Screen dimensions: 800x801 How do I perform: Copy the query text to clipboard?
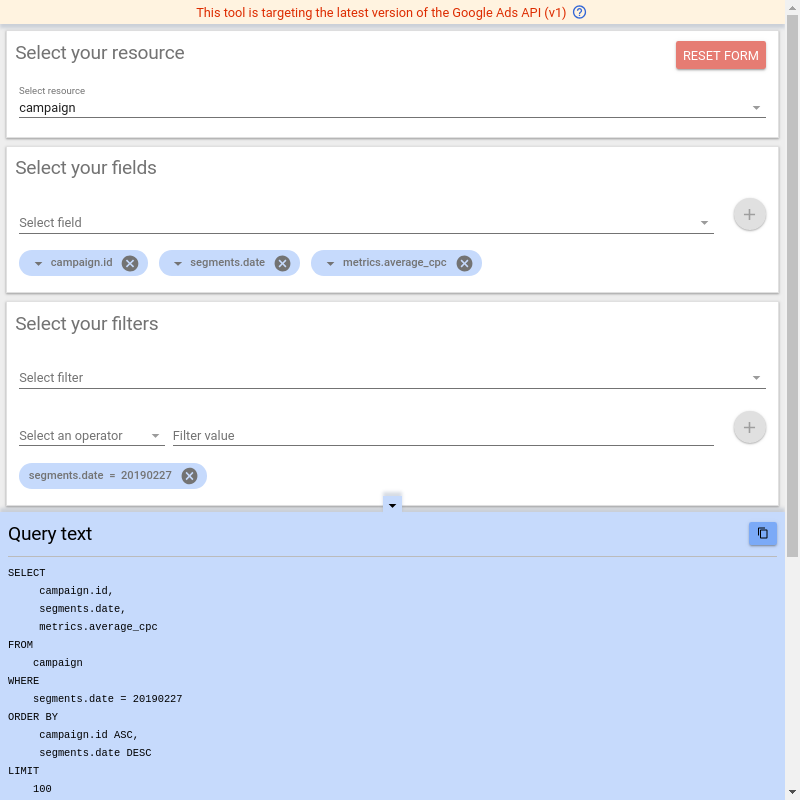tap(762, 533)
